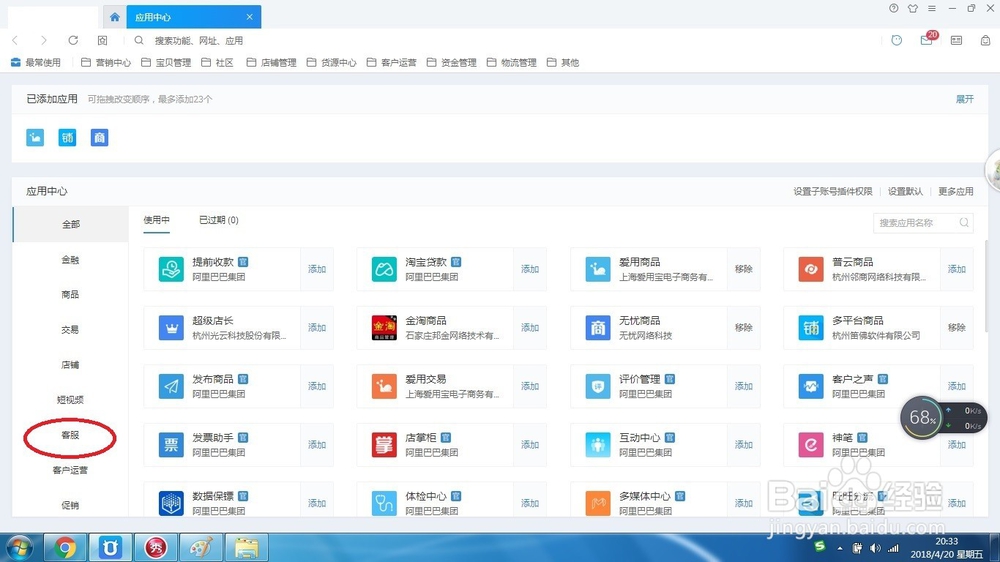Image resolution: width=1000 pixels, height=562 pixels.
Task: Click the 客户之声 app icon
Action: point(811,387)
